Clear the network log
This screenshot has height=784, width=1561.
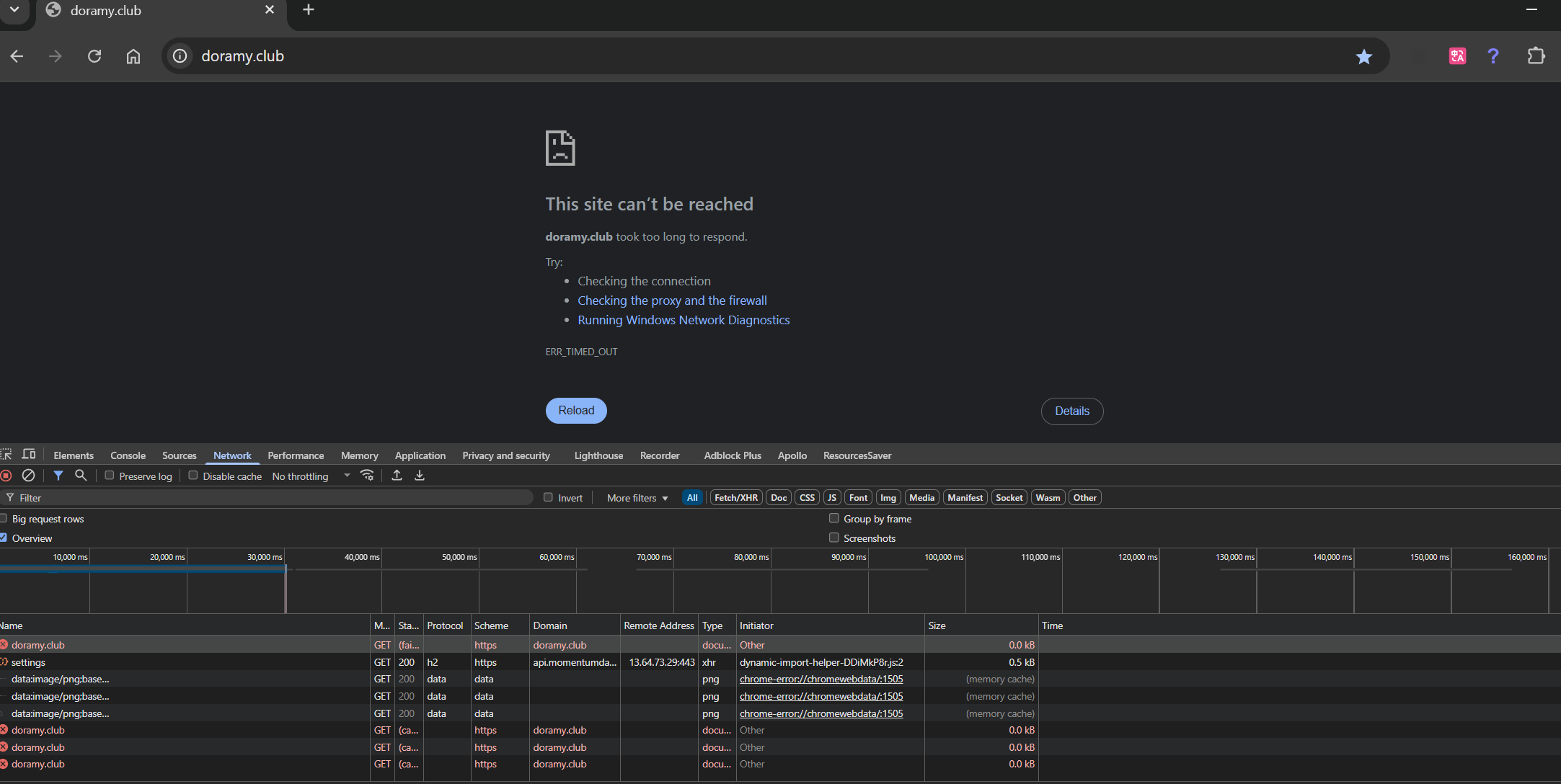pyautogui.click(x=29, y=476)
